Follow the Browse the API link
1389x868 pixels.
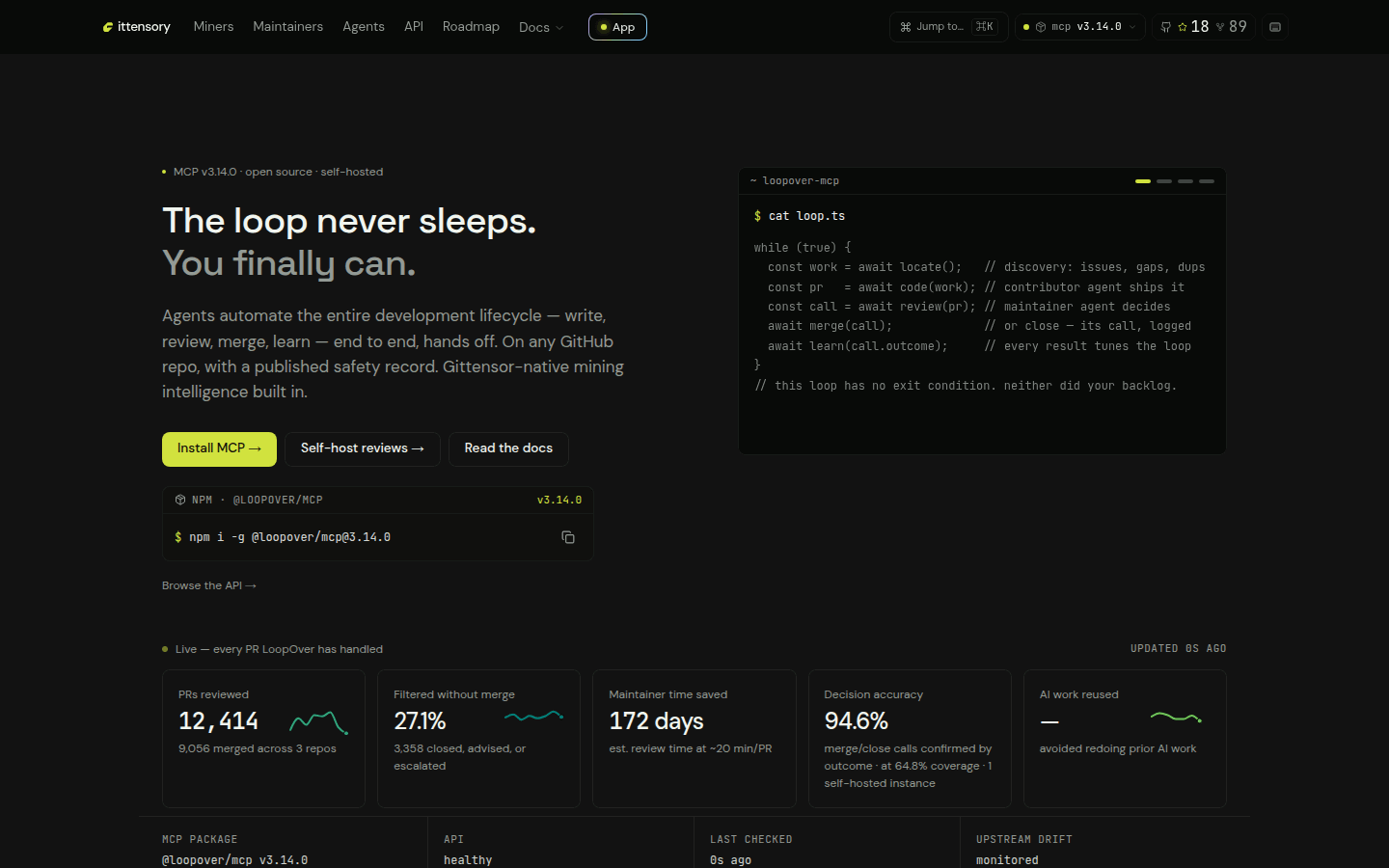point(209,585)
